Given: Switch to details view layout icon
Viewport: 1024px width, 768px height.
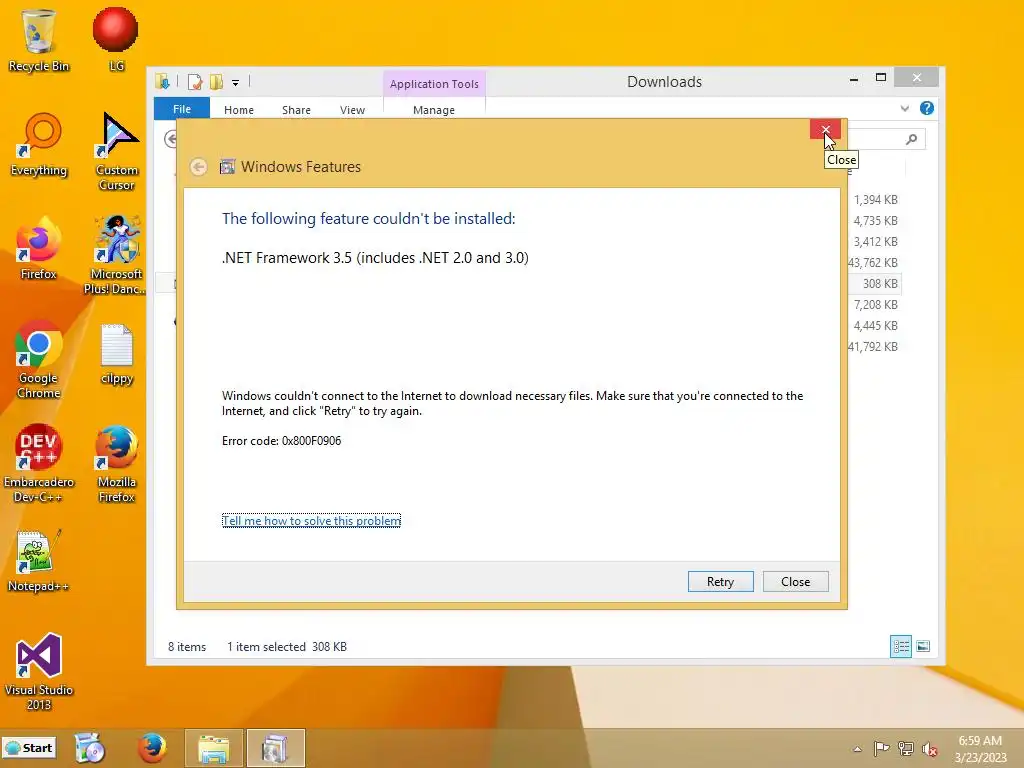Looking at the screenshot, I should pyautogui.click(x=901, y=647).
